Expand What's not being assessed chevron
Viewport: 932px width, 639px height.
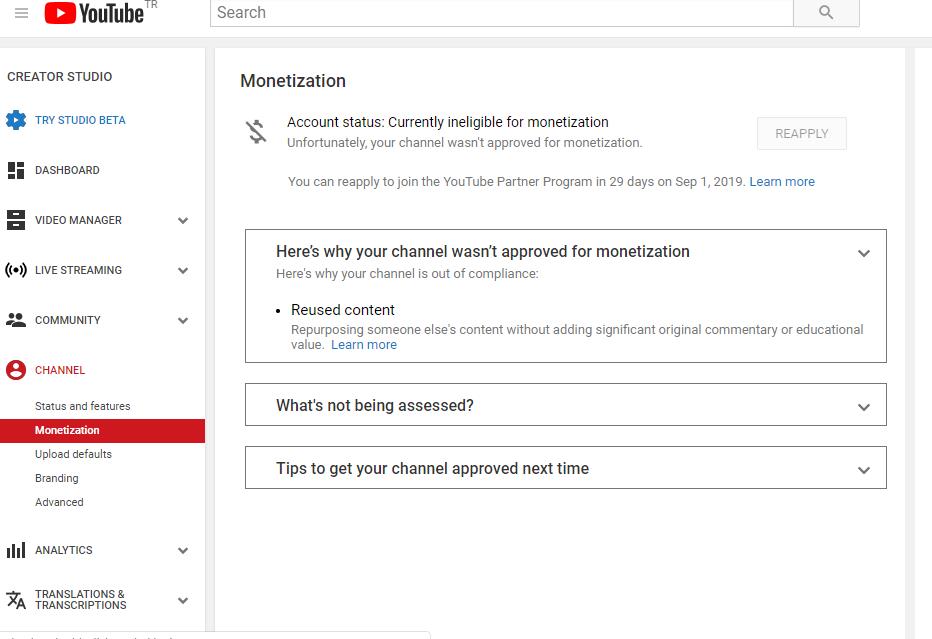pyautogui.click(x=864, y=407)
